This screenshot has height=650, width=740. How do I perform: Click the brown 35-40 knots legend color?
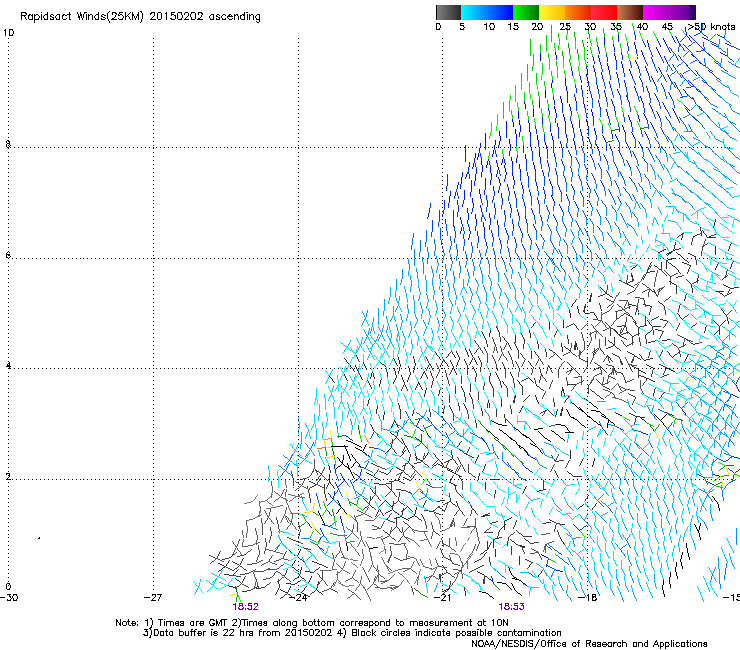point(630,12)
